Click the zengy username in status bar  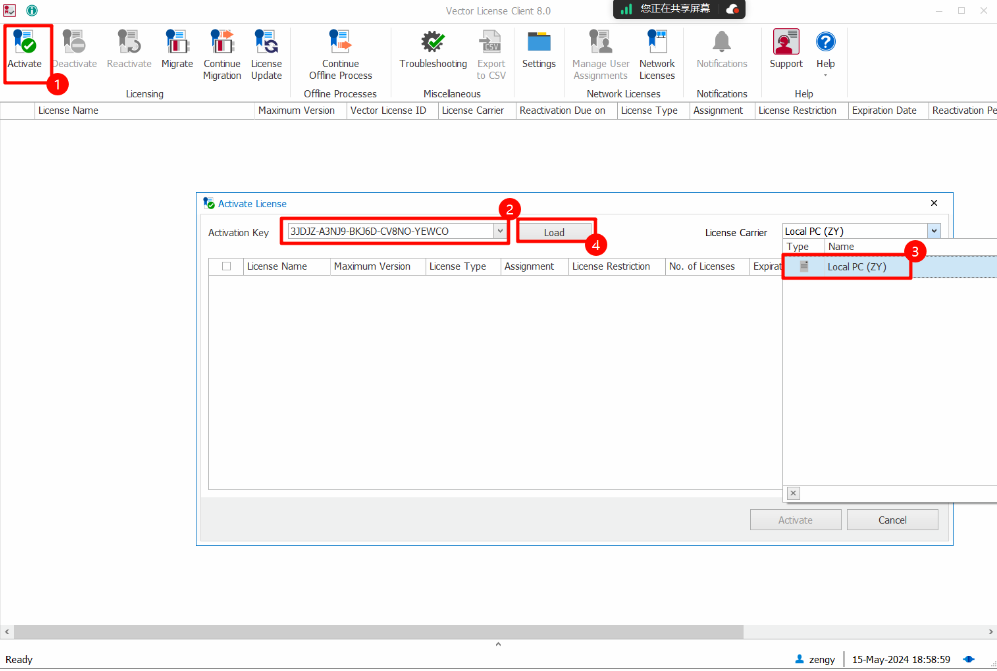point(822,660)
